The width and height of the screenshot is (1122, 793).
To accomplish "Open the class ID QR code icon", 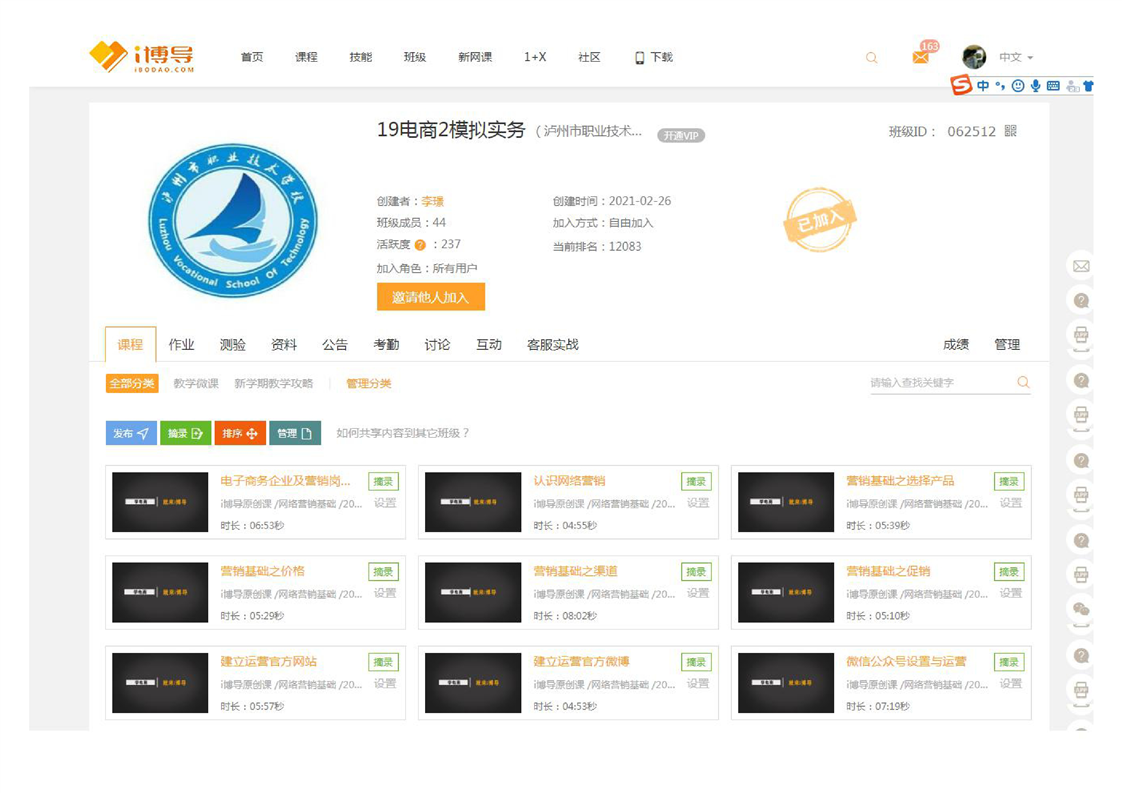I will 1010,131.
